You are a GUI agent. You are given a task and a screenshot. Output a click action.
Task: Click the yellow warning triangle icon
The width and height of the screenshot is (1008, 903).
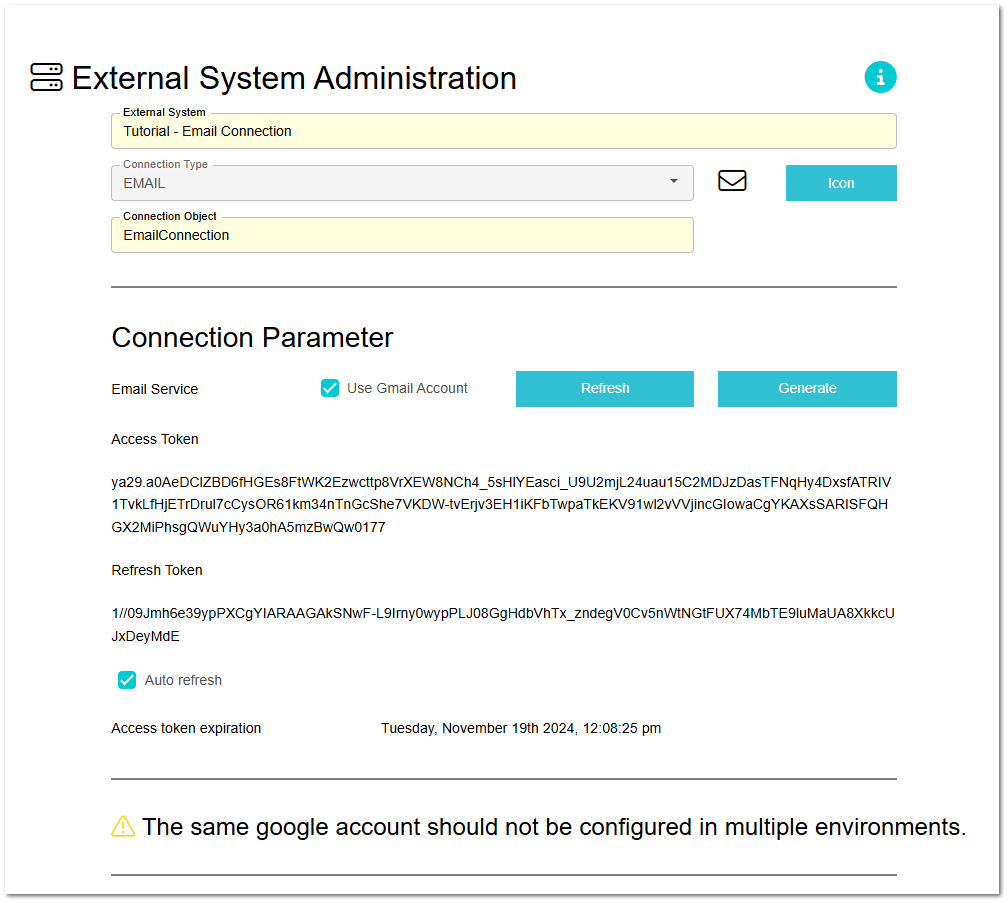pos(123,826)
